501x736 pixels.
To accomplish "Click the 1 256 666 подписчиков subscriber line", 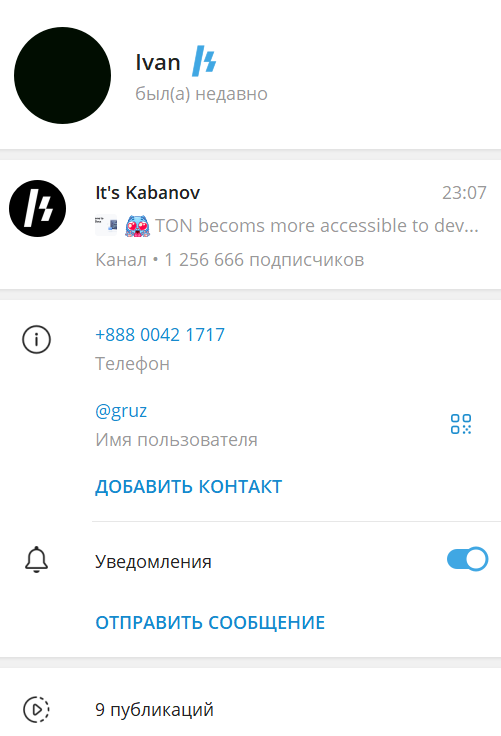I will [264, 260].
